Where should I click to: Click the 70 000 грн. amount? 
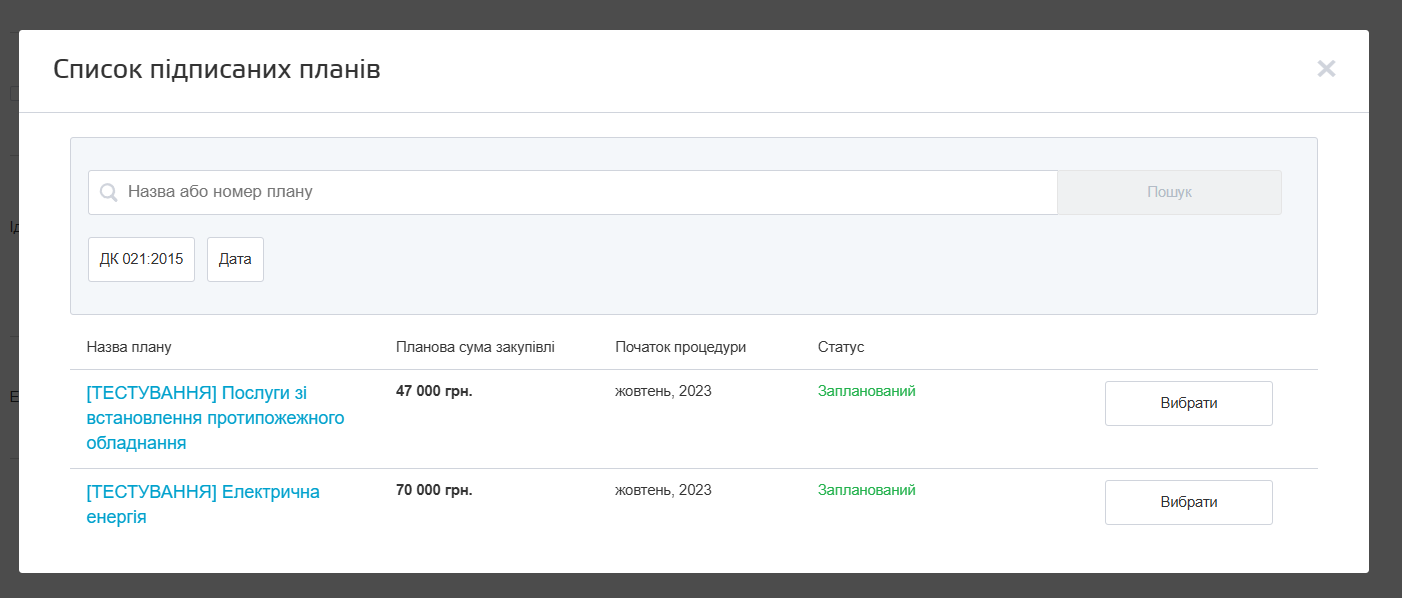(x=434, y=490)
